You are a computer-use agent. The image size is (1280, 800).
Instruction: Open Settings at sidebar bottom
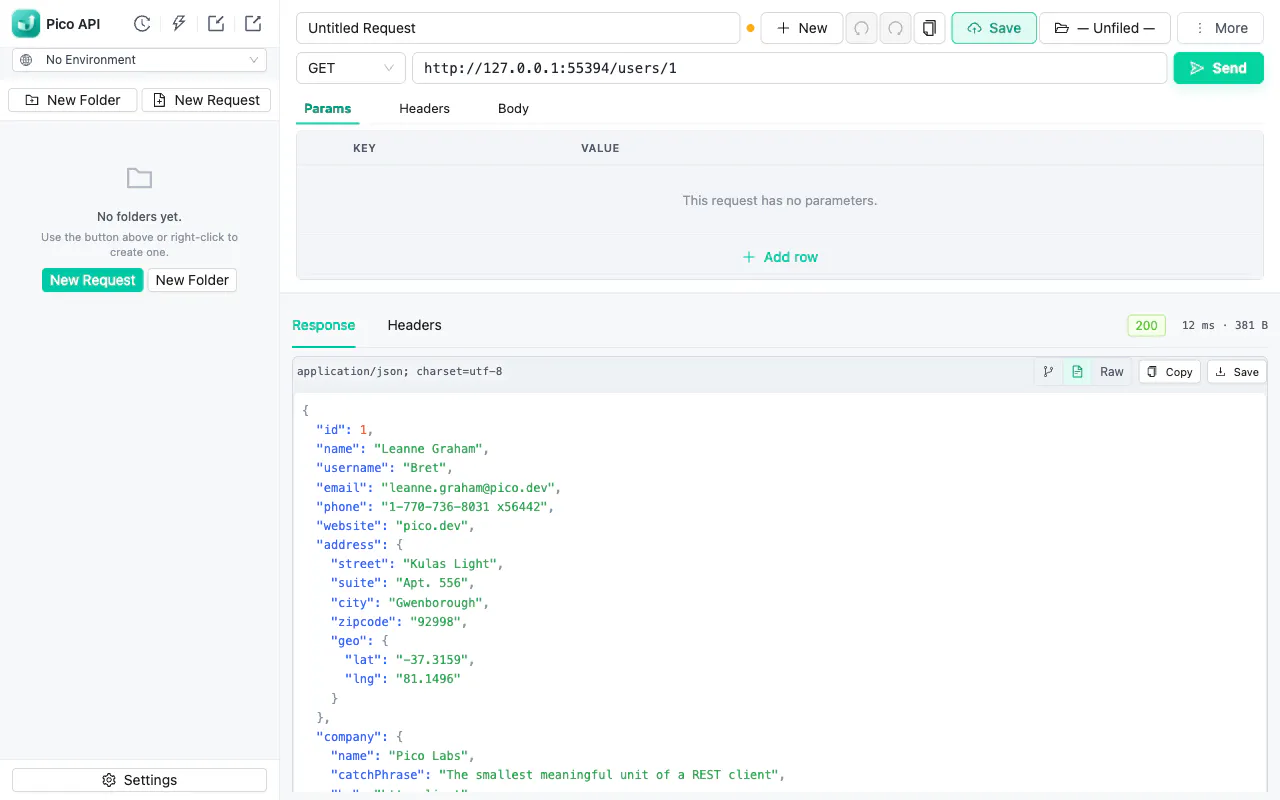139,780
